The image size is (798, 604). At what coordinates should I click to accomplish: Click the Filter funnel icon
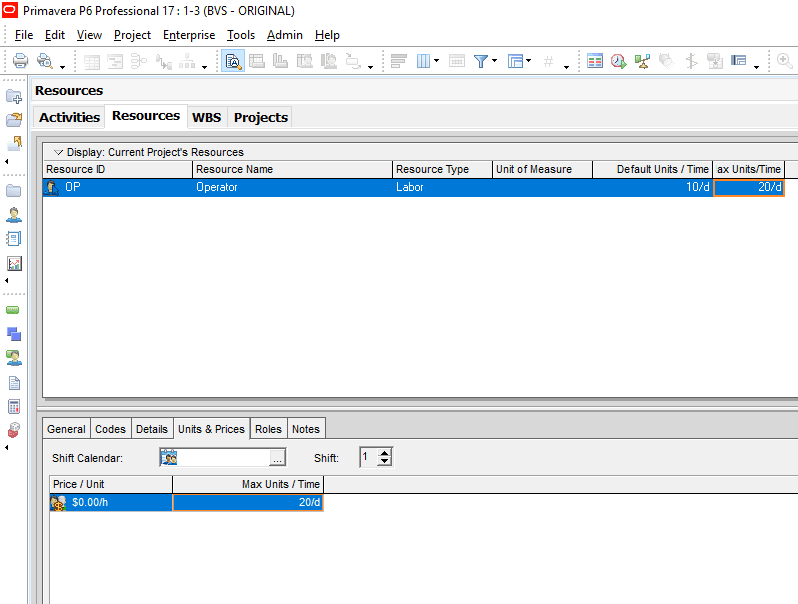pyautogui.click(x=480, y=61)
